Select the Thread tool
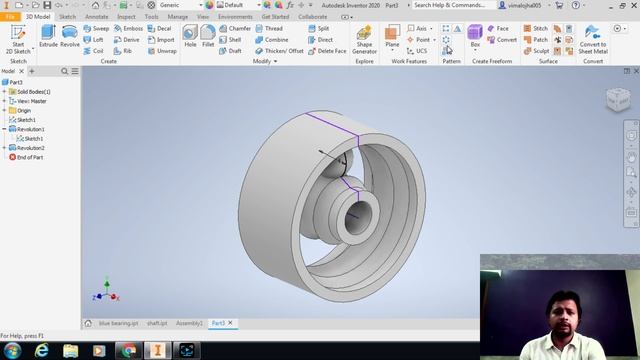Screen dimensions: 640x360 (x=269, y=29)
